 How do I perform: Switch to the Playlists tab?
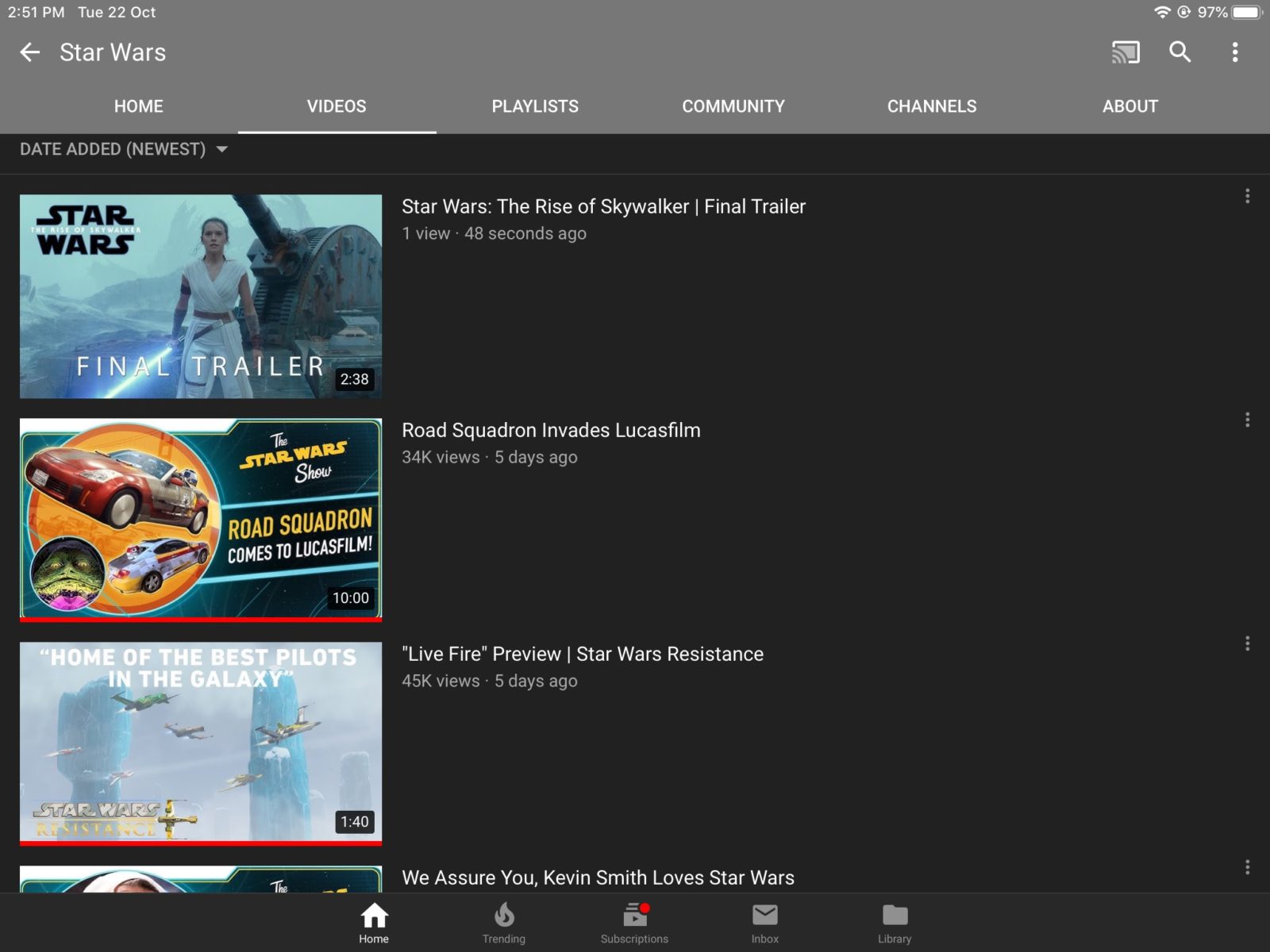[x=535, y=106]
